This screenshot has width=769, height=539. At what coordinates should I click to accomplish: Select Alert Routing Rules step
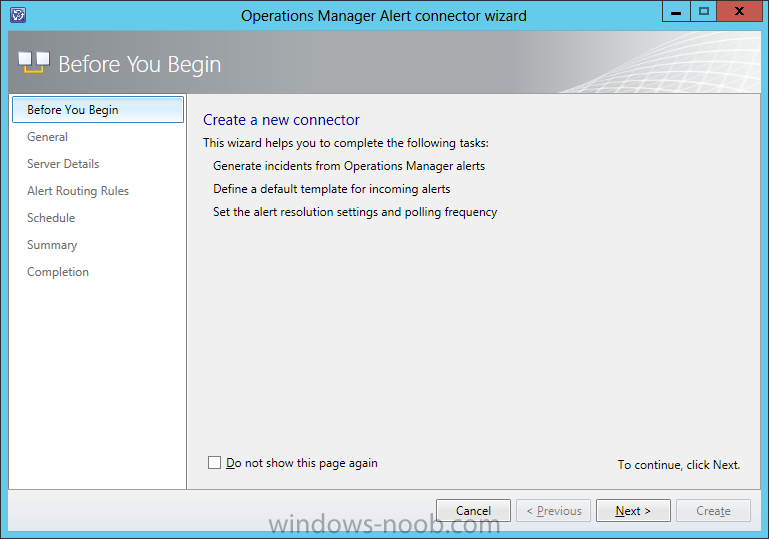78,191
